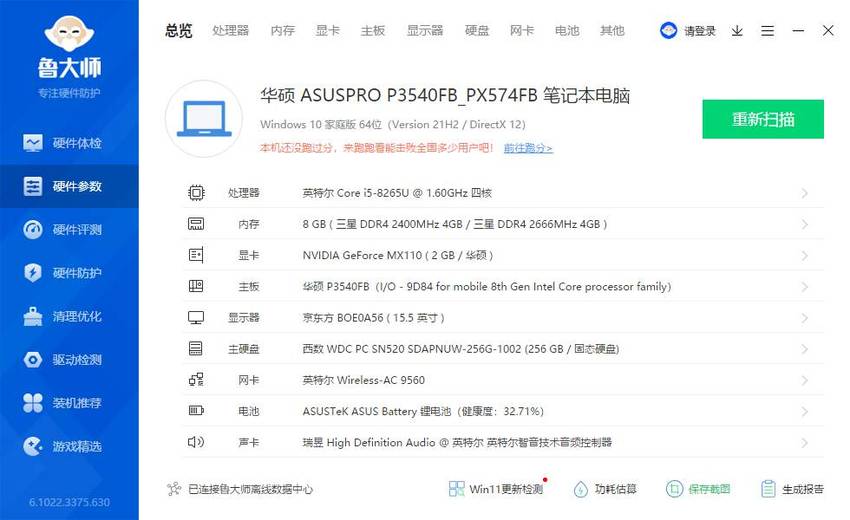Image resolution: width=850 pixels, height=520 pixels.
Task: Select 硬件参数 sidebar icon
Action: (x=33, y=187)
